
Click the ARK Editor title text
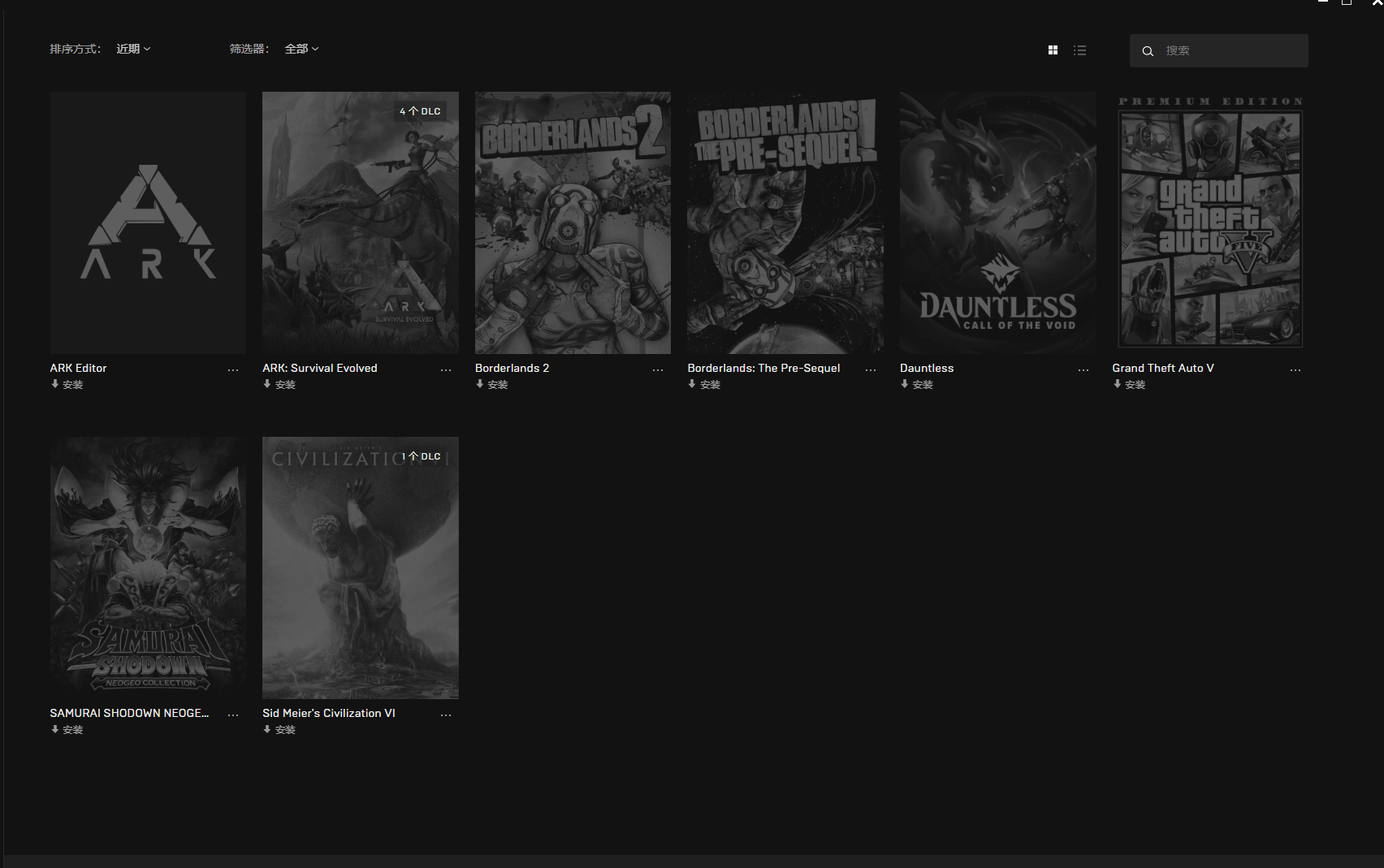[x=78, y=368]
